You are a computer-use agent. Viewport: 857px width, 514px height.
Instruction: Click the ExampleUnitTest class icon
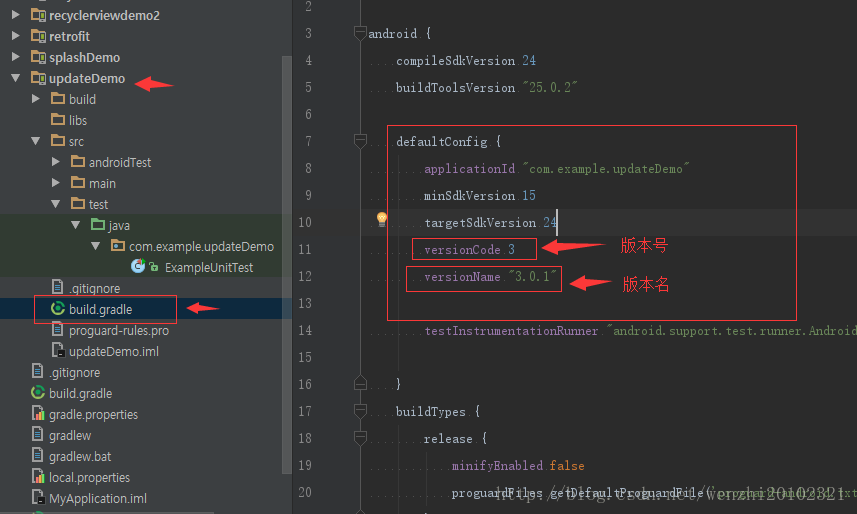138,266
